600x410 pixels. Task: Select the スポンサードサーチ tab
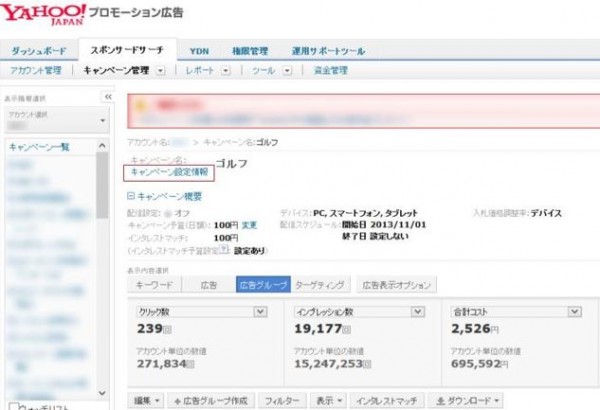(127, 50)
